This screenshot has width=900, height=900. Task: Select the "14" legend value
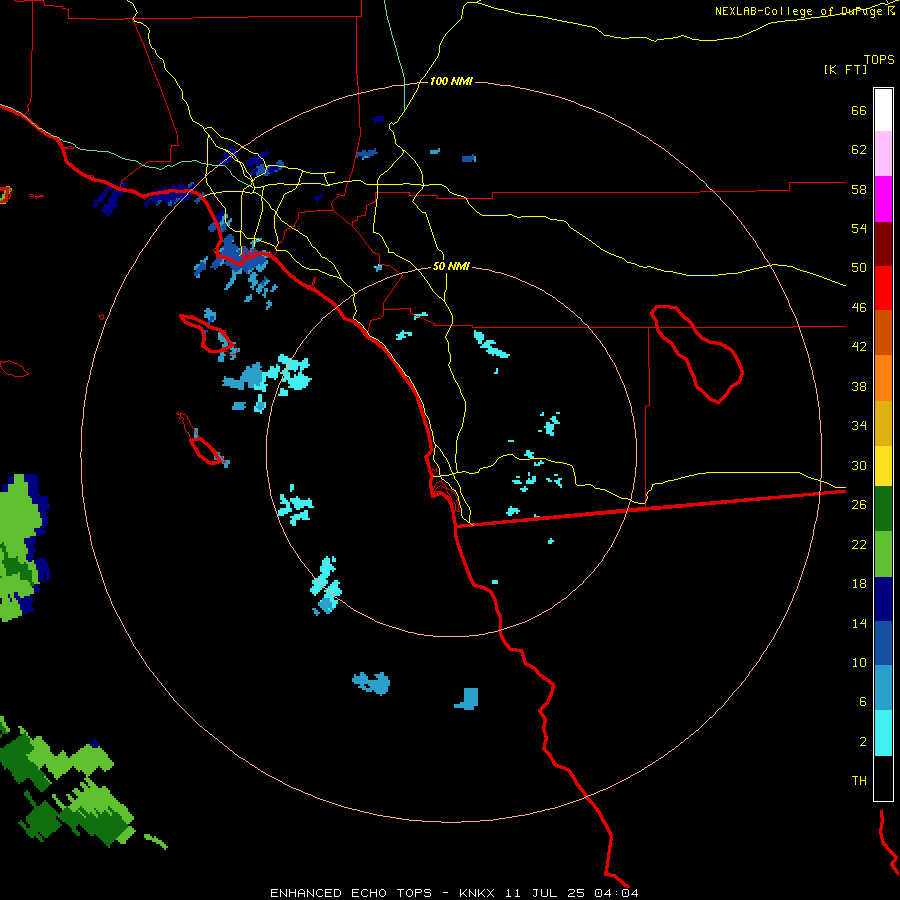tap(859, 623)
